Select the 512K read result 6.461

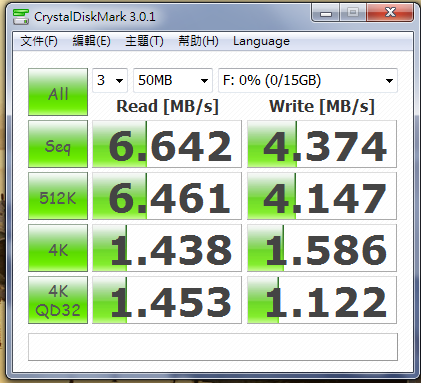pos(167,196)
